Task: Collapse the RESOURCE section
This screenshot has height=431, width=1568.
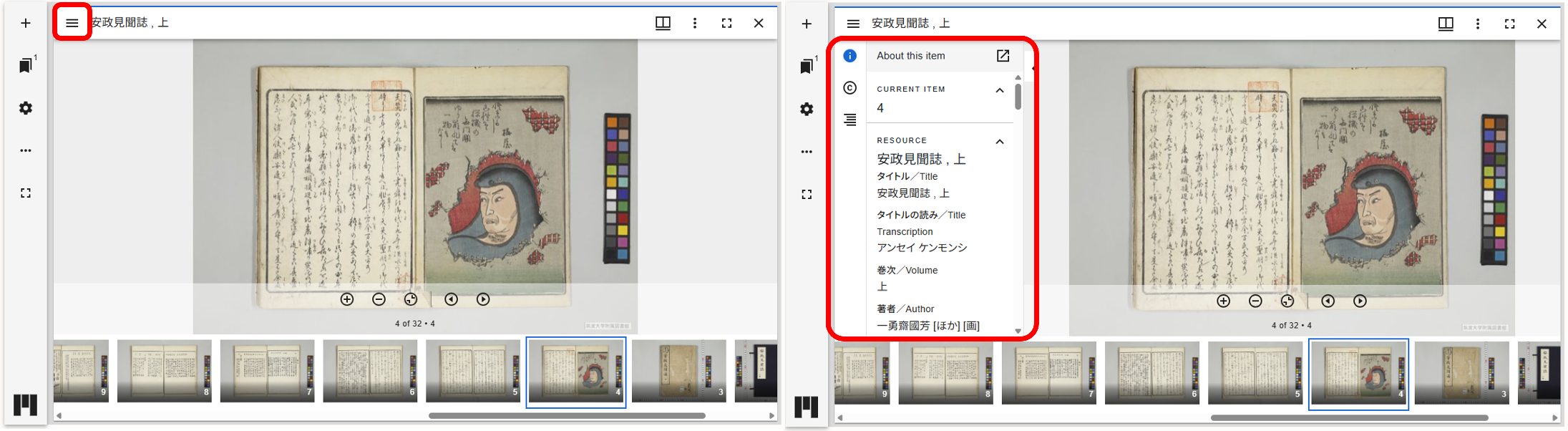Action: 1000,142
